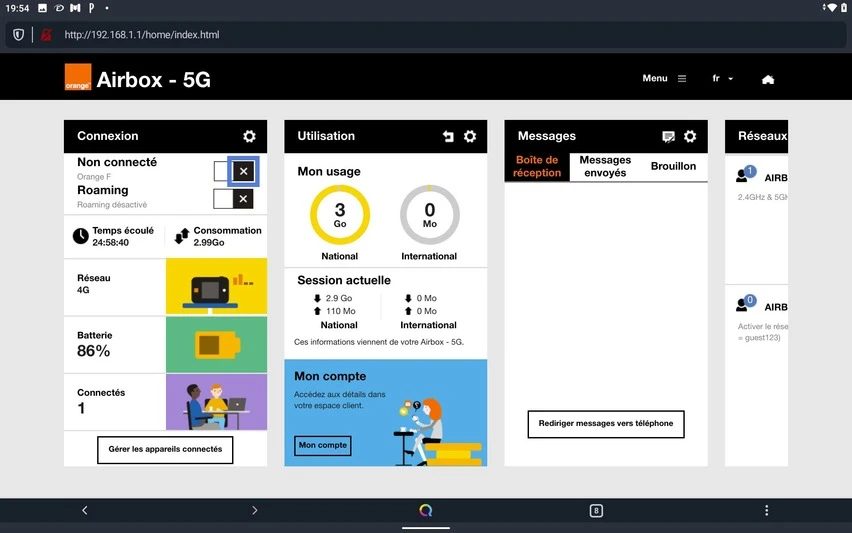This screenshot has width=852, height=533.
Task: Click the browser shield security icon
Action: point(18,35)
